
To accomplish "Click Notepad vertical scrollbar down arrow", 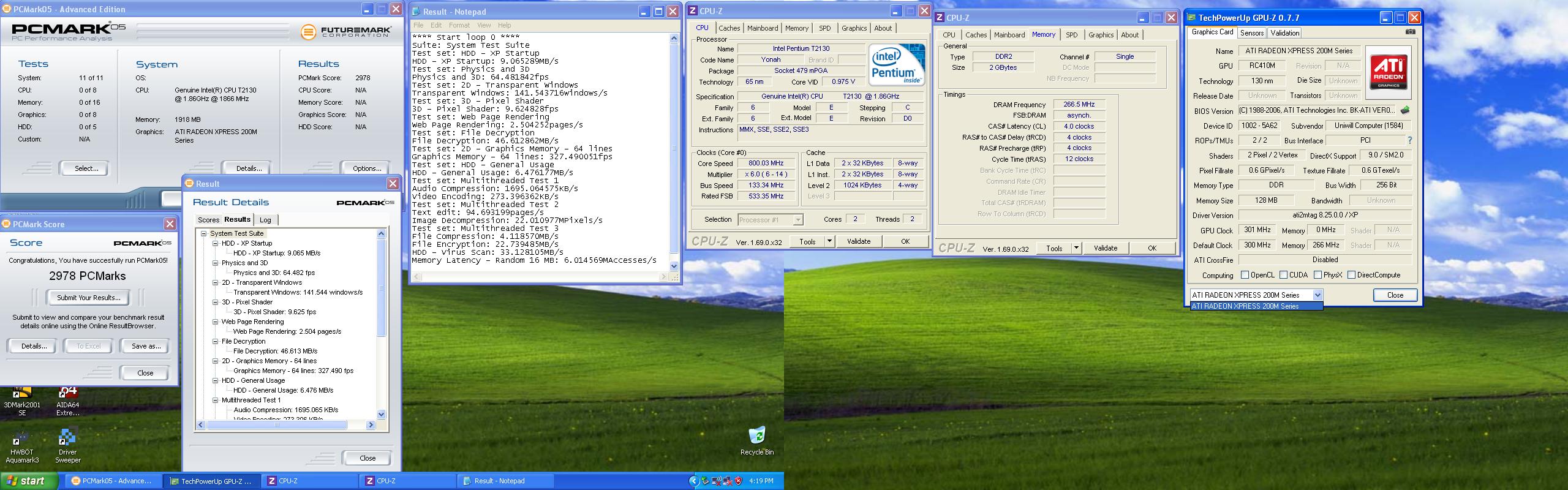I will [x=674, y=266].
